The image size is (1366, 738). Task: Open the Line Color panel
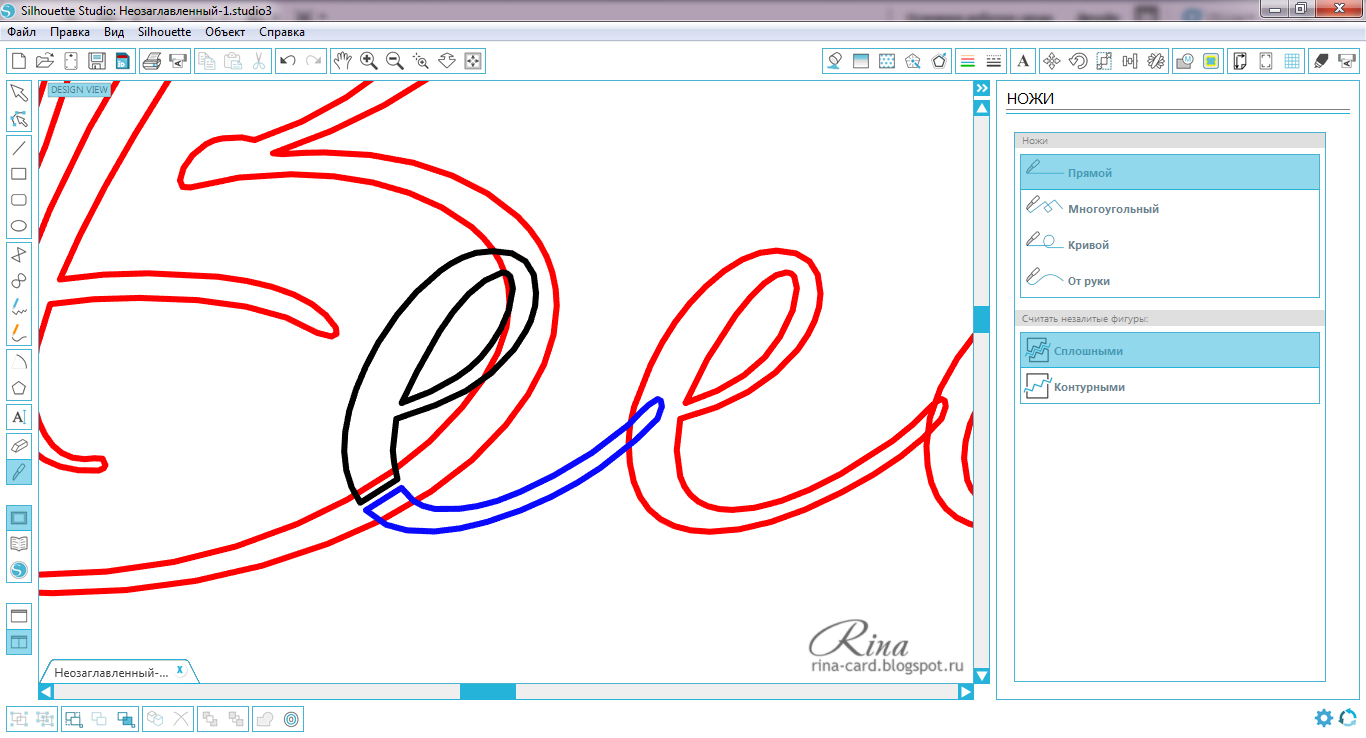tap(967, 61)
